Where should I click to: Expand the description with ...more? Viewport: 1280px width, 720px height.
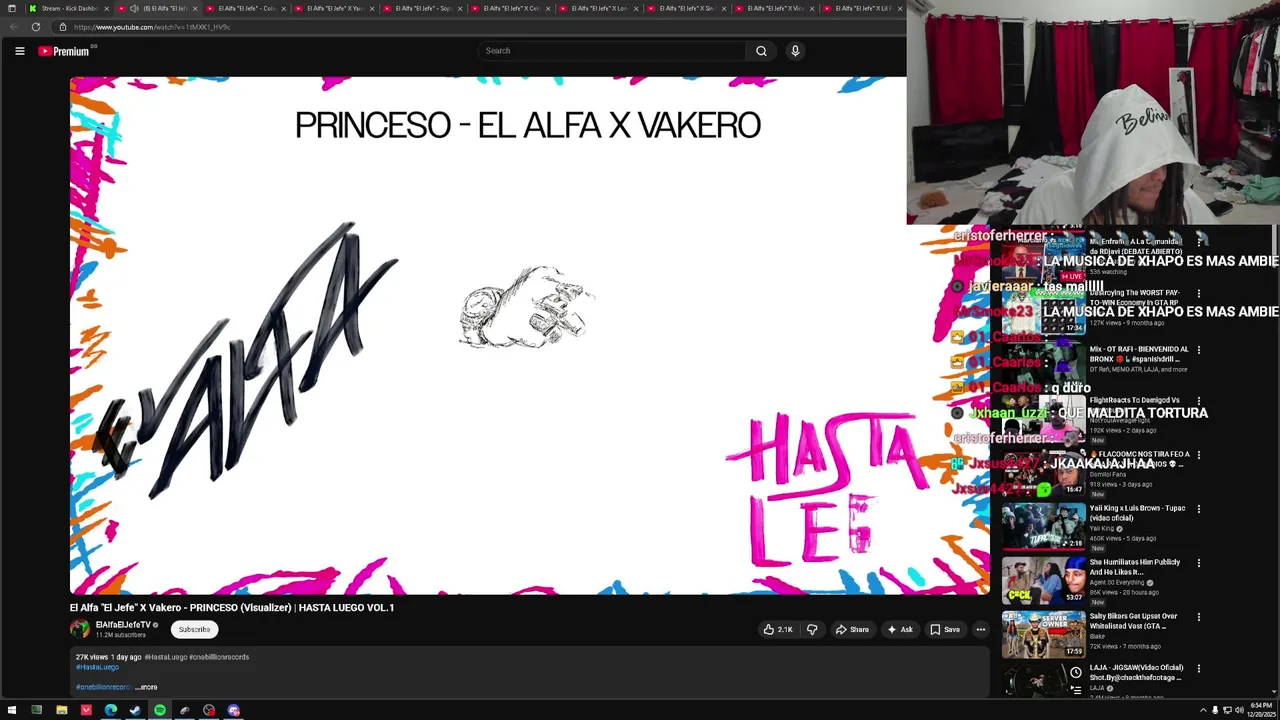(146, 687)
